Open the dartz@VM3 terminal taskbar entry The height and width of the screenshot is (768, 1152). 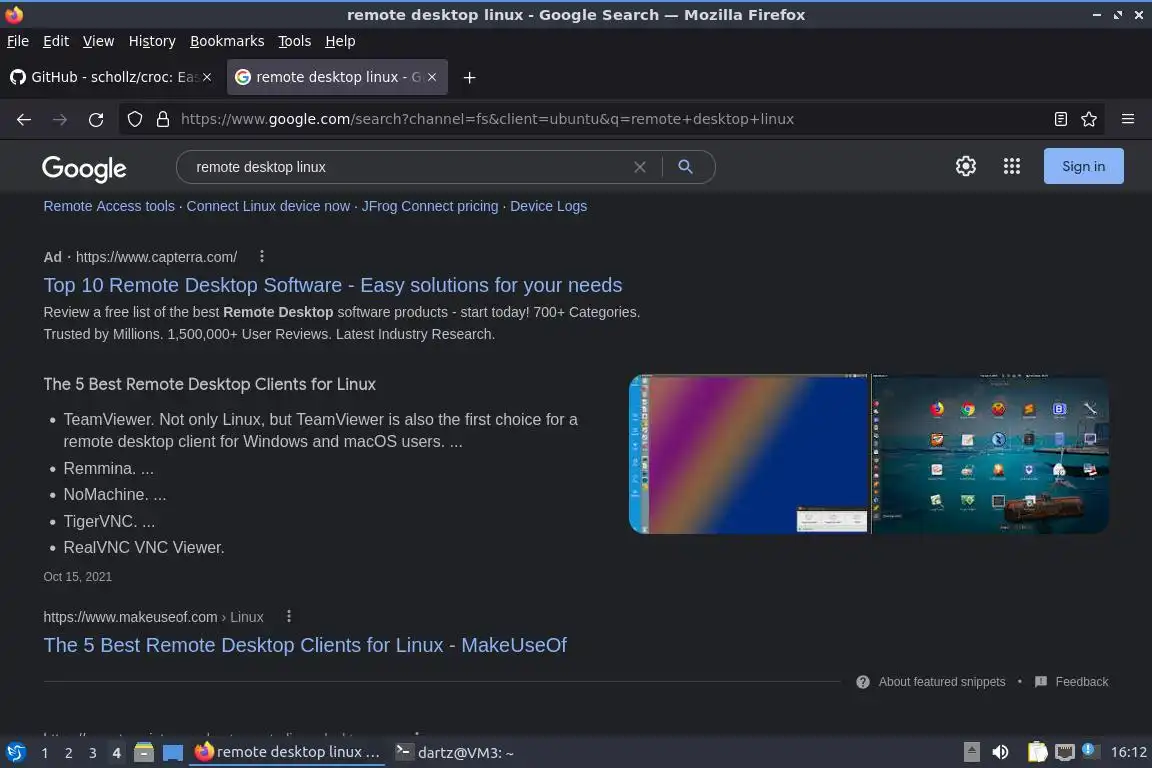[x=454, y=753]
